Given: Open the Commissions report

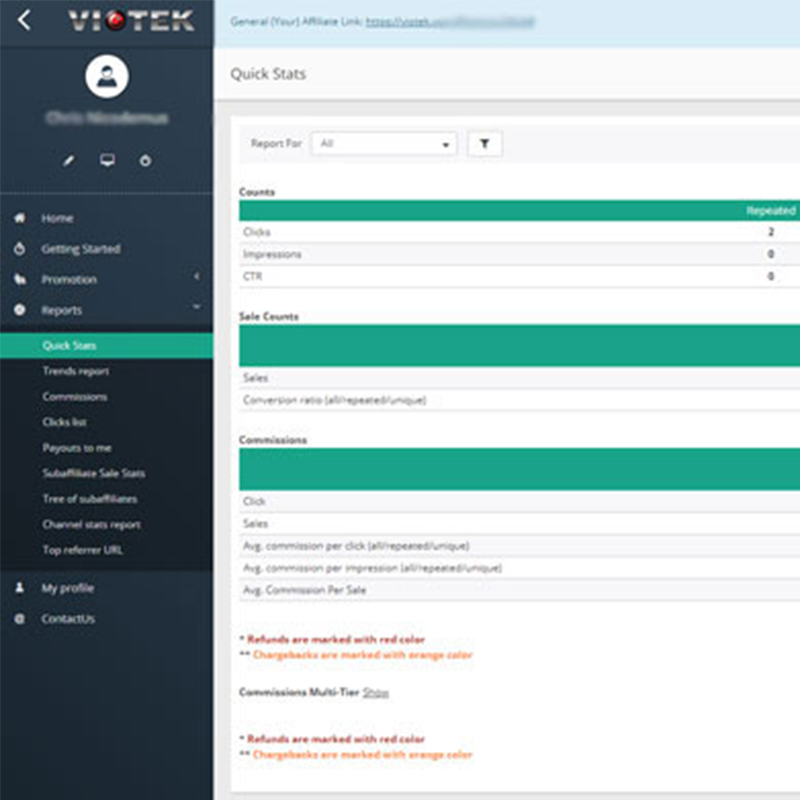Looking at the screenshot, I should point(75,397).
